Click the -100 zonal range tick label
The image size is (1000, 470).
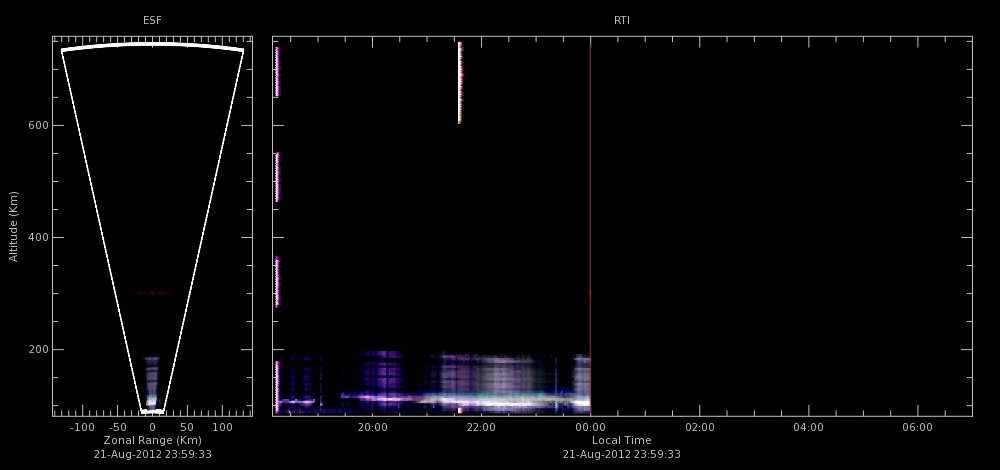click(81, 427)
